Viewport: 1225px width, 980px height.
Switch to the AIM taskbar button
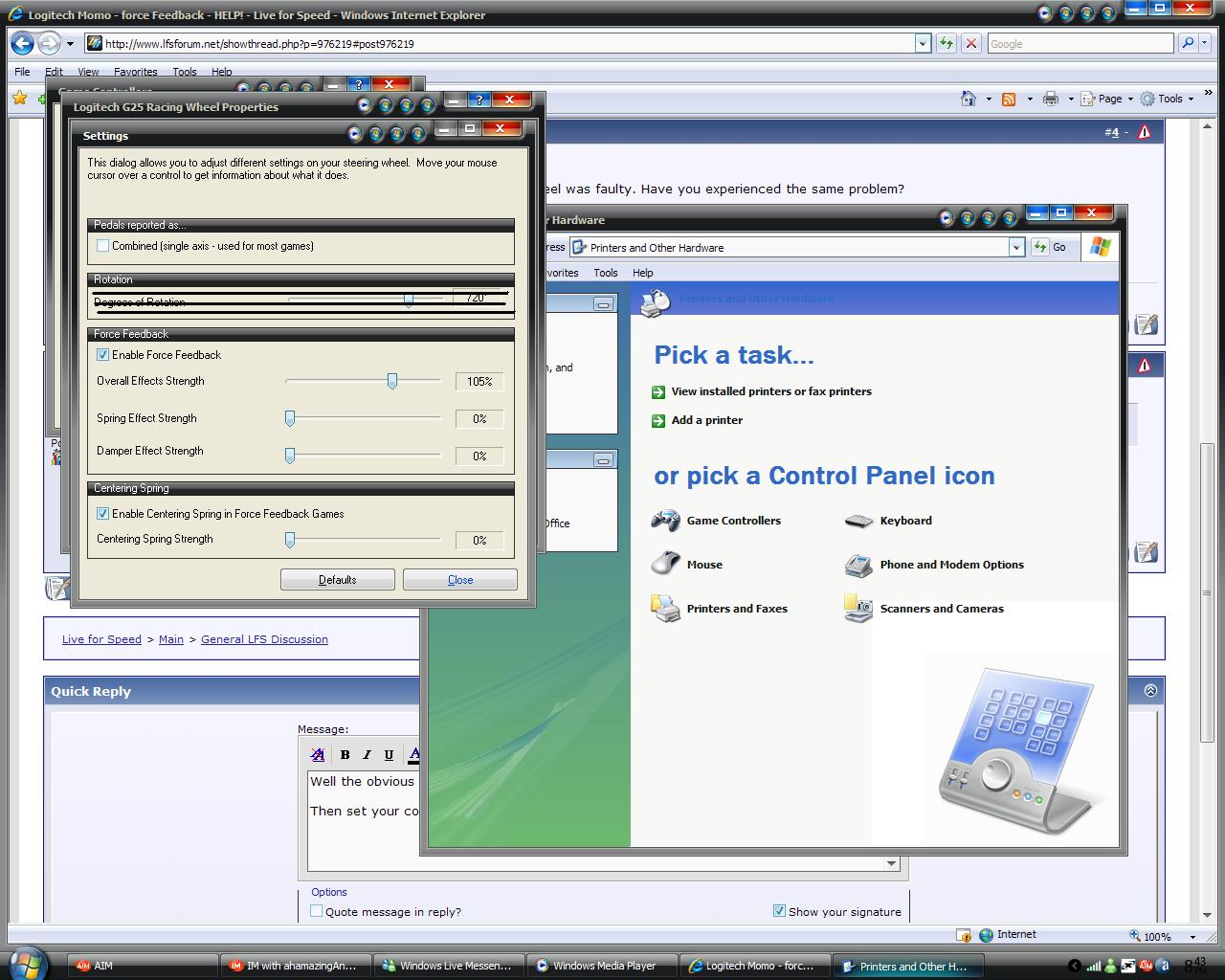coord(143,966)
